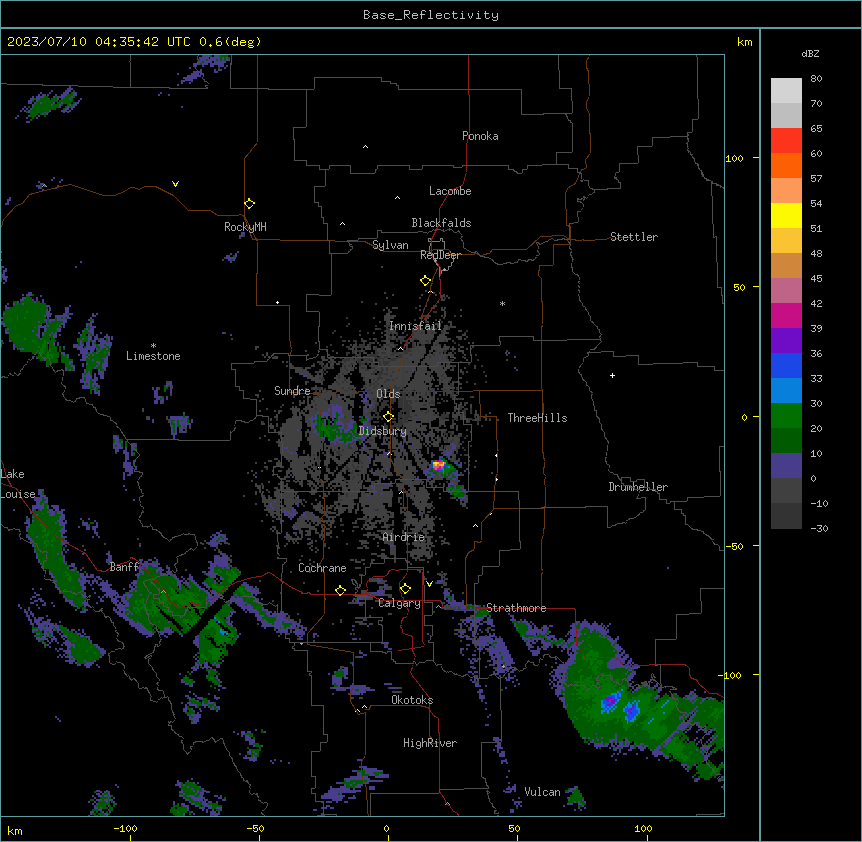
Task: Click the intense magenta storm cell east of Didsbury
Action: click(x=438, y=466)
